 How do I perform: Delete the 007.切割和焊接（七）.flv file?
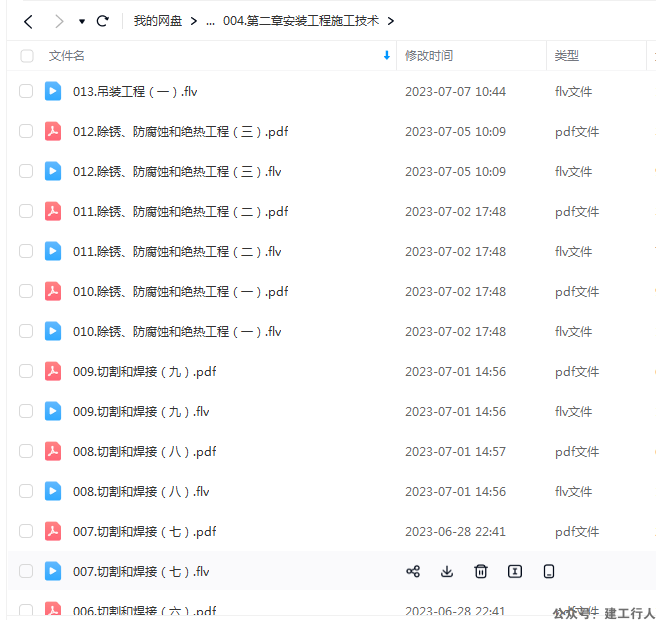point(481,571)
